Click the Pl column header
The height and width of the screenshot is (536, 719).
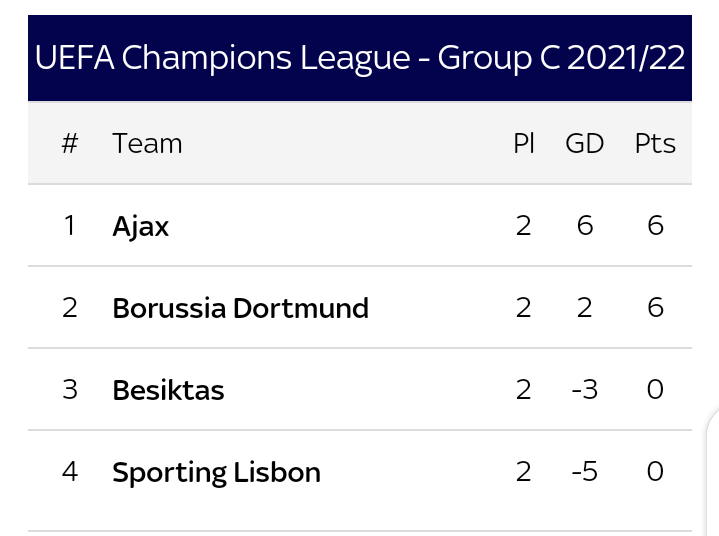(524, 144)
